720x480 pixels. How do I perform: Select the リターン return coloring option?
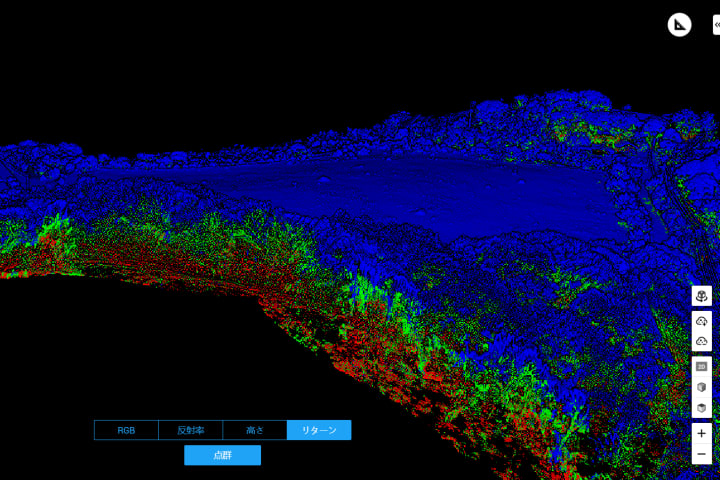tap(319, 430)
